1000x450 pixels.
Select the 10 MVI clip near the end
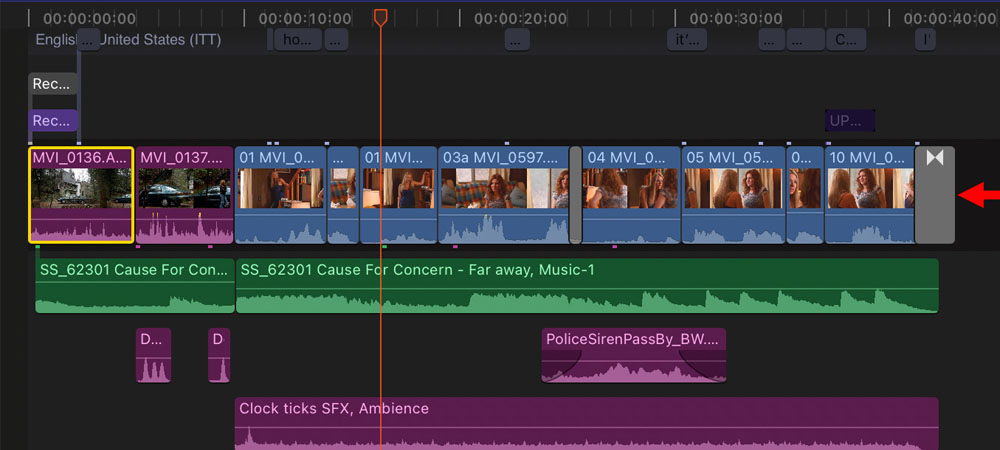(x=869, y=195)
